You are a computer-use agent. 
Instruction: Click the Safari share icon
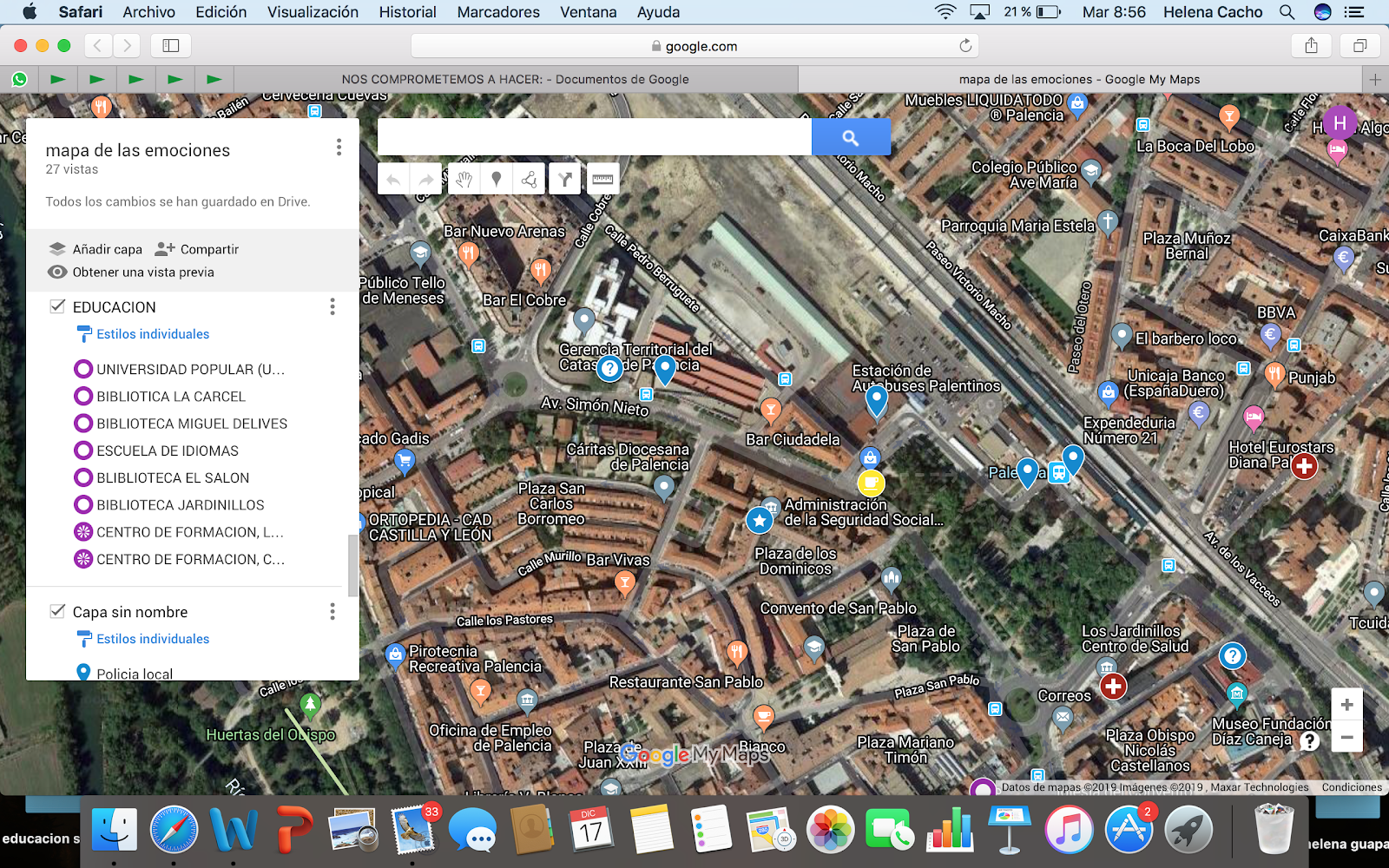pos(1312,46)
